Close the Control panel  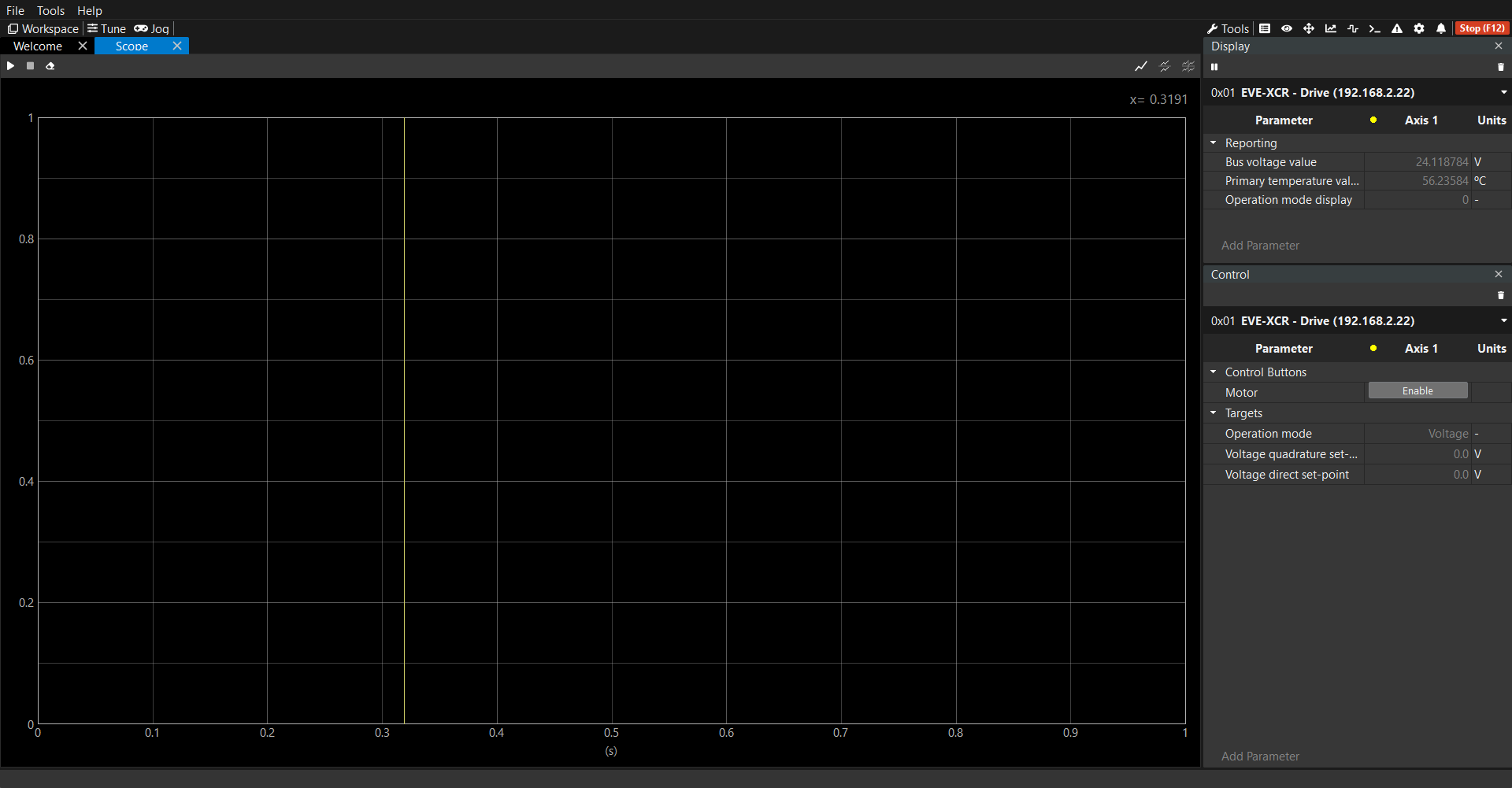1499,274
